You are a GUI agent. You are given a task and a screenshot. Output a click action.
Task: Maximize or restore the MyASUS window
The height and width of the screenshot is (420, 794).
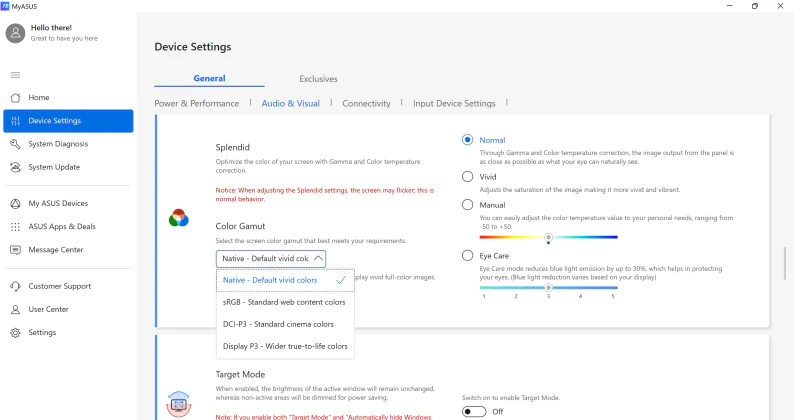coord(755,6)
